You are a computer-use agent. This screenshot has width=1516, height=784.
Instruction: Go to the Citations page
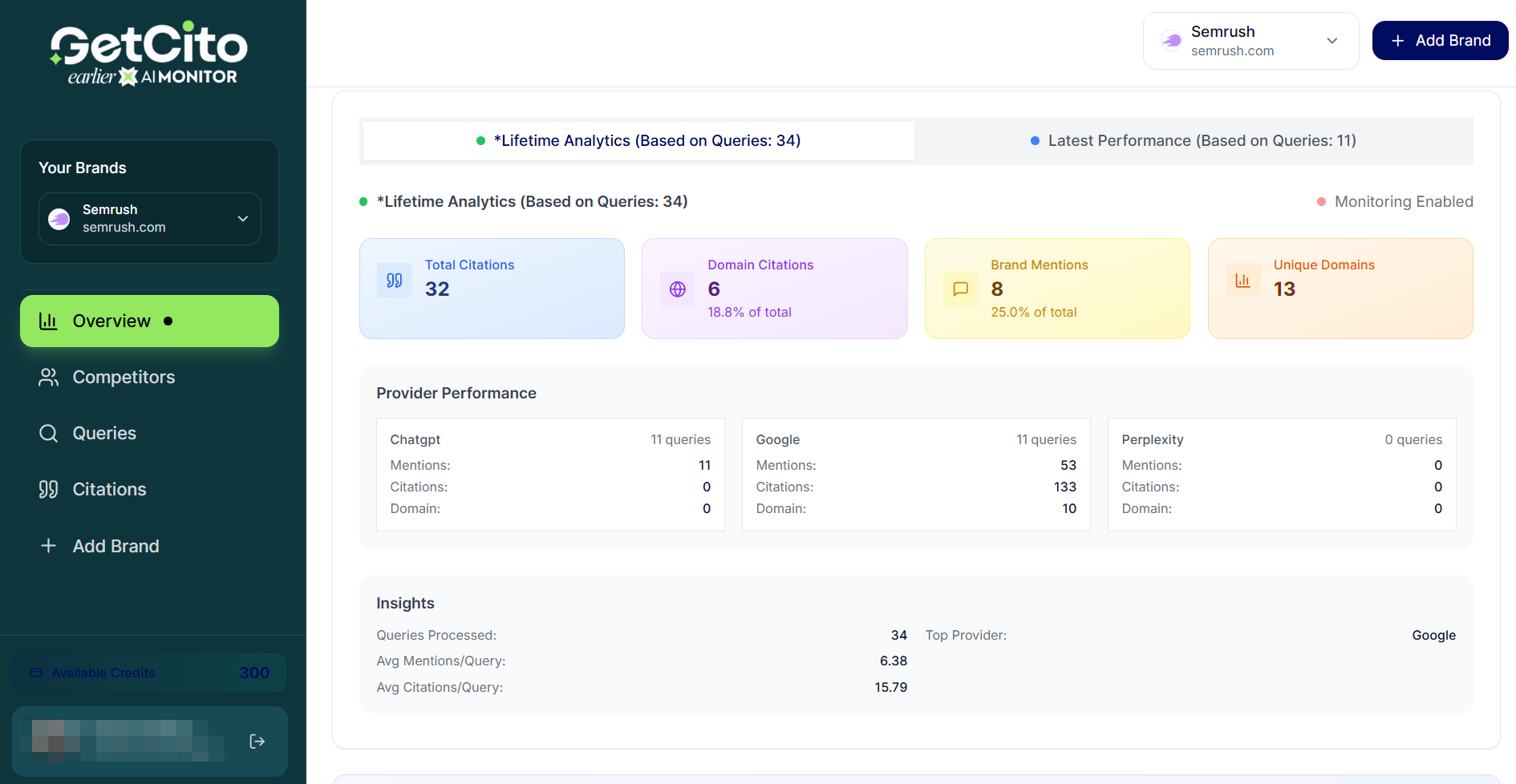149,490
